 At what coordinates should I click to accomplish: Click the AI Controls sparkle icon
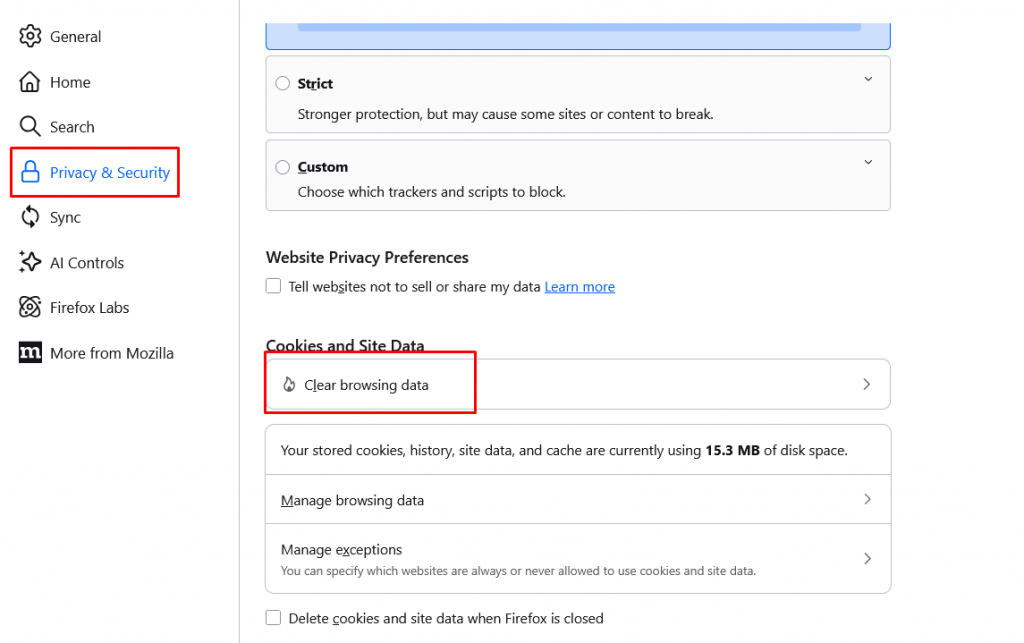pyautogui.click(x=30, y=263)
